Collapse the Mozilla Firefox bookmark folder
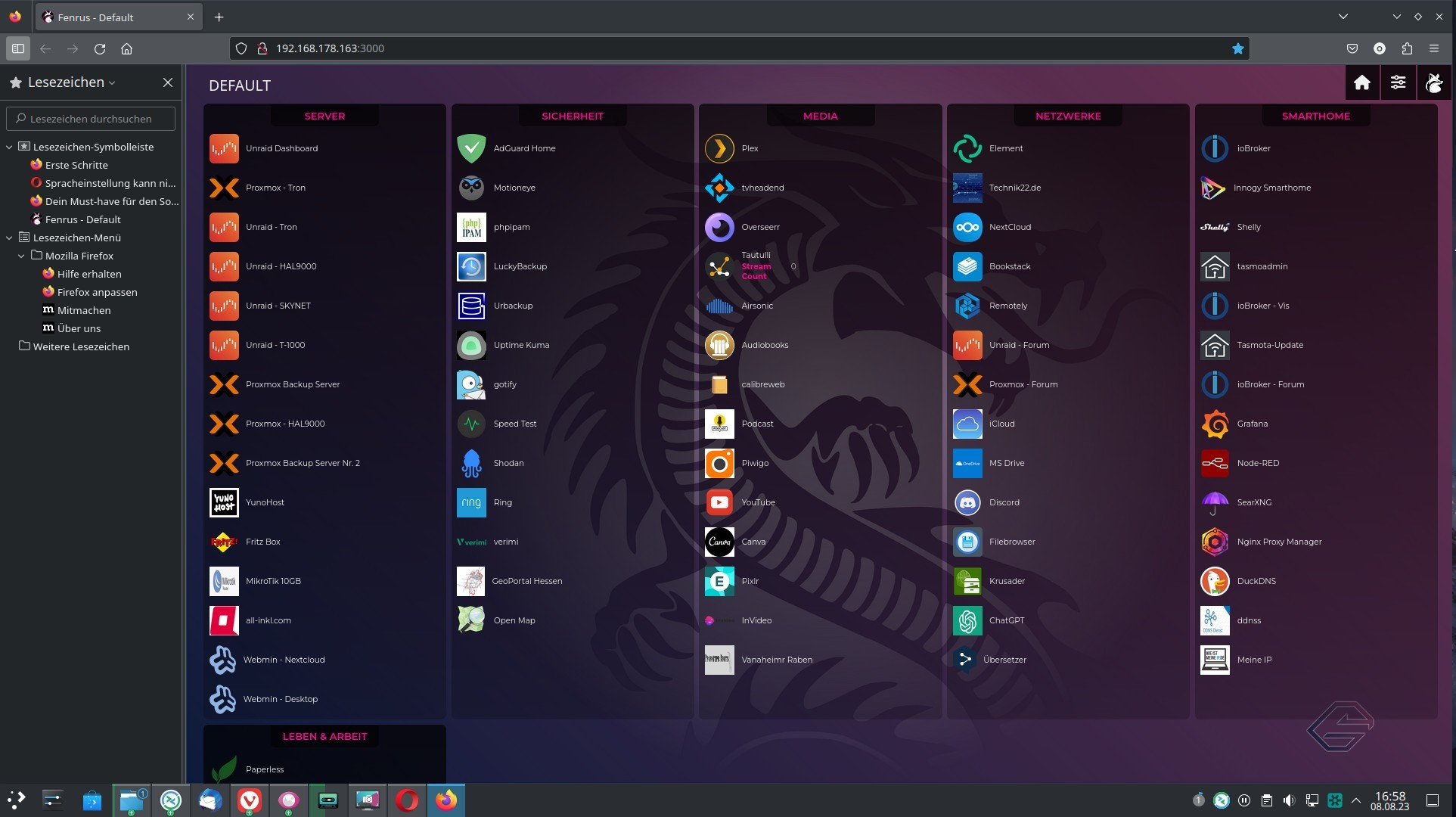 point(21,256)
